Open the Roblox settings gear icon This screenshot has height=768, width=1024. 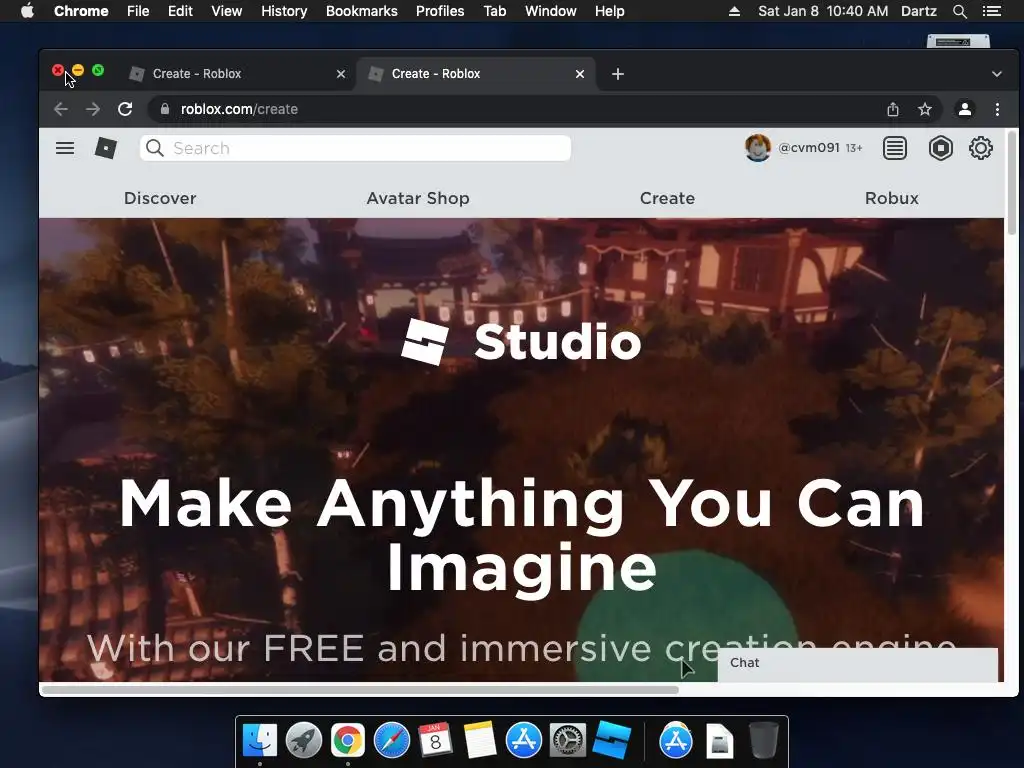pyautogui.click(x=980, y=148)
